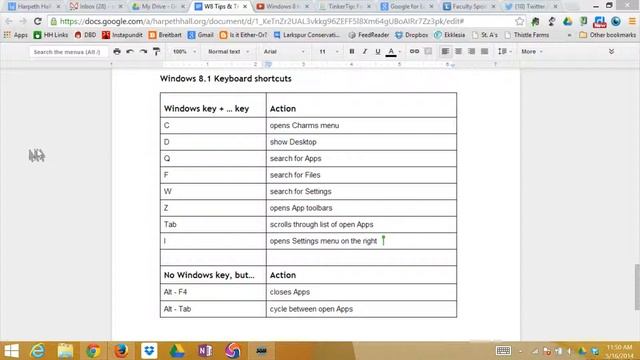The height and width of the screenshot is (360, 640).
Task: Print the document using printer icon
Action: coord(117,51)
